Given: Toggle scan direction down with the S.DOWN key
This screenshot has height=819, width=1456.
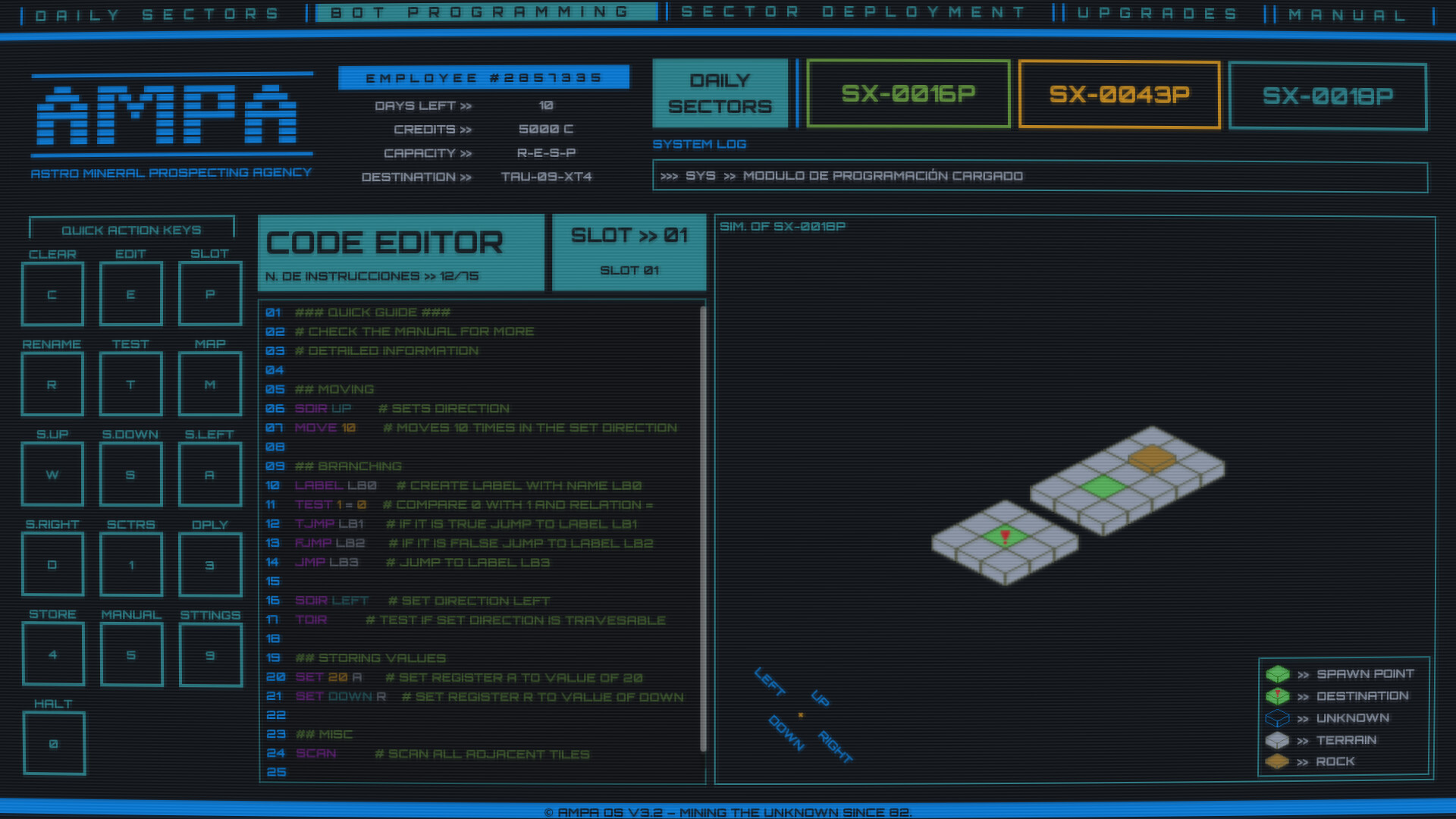Looking at the screenshot, I should click(130, 474).
